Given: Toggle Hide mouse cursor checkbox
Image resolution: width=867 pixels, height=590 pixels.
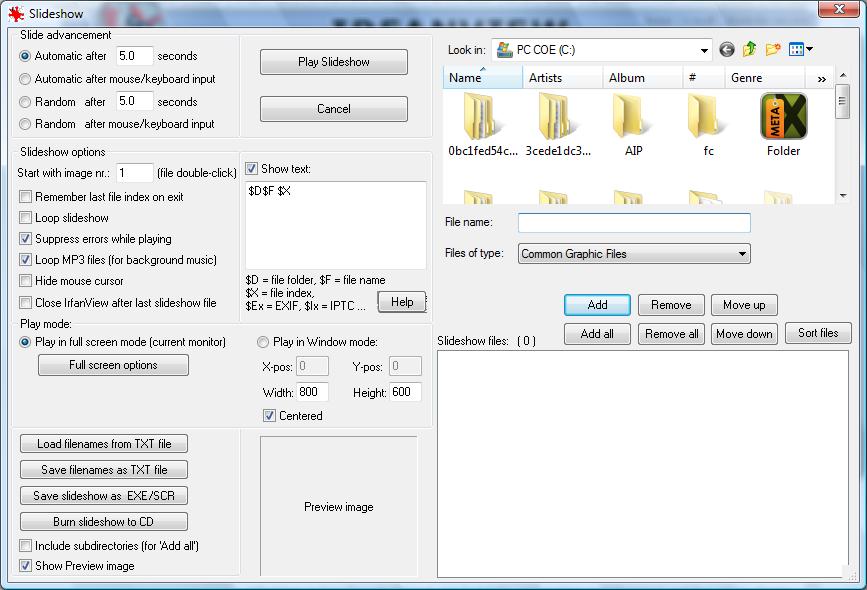Looking at the screenshot, I should click(x=25, y=281).
